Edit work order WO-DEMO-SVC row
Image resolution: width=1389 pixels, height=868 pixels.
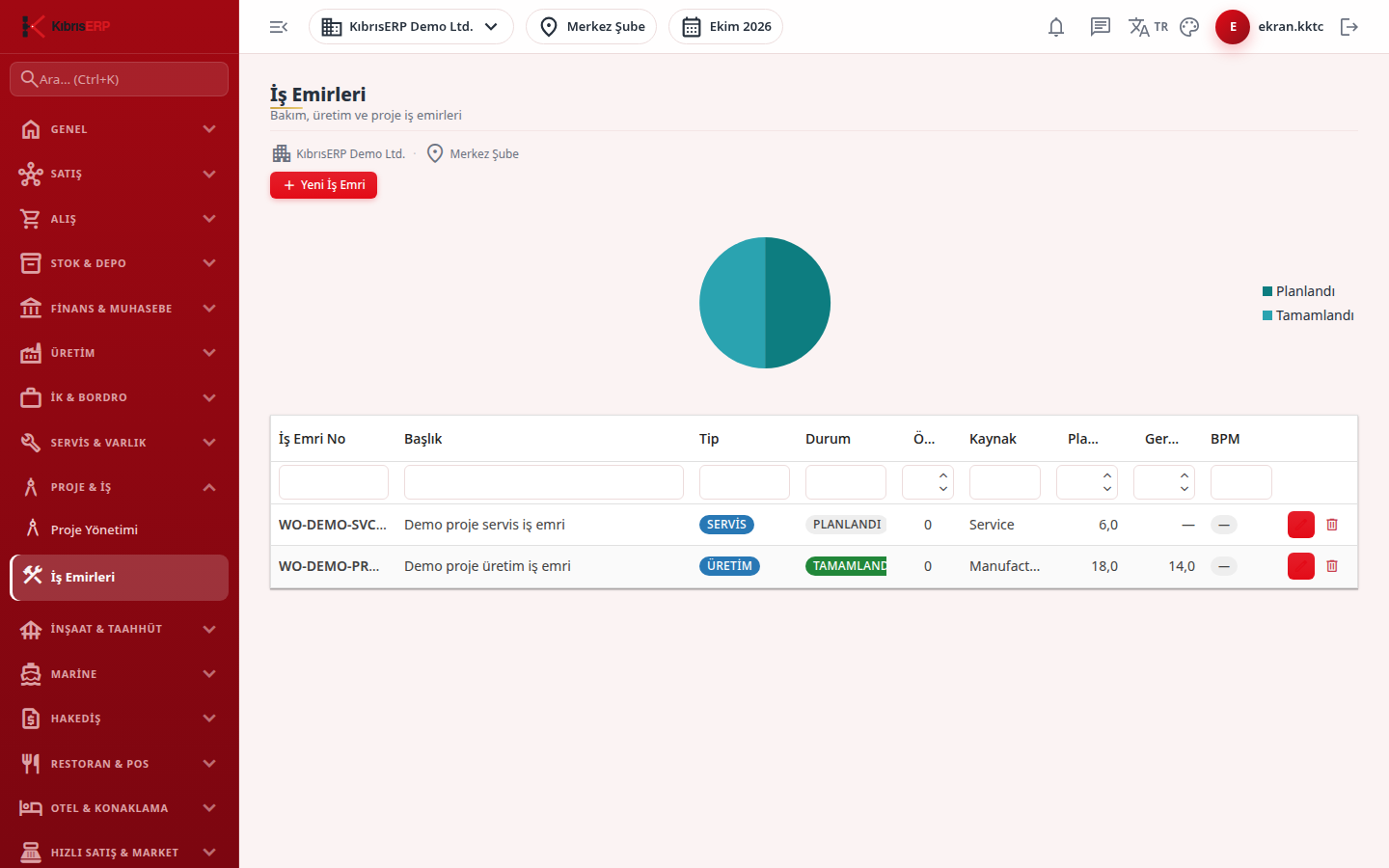1301,525
